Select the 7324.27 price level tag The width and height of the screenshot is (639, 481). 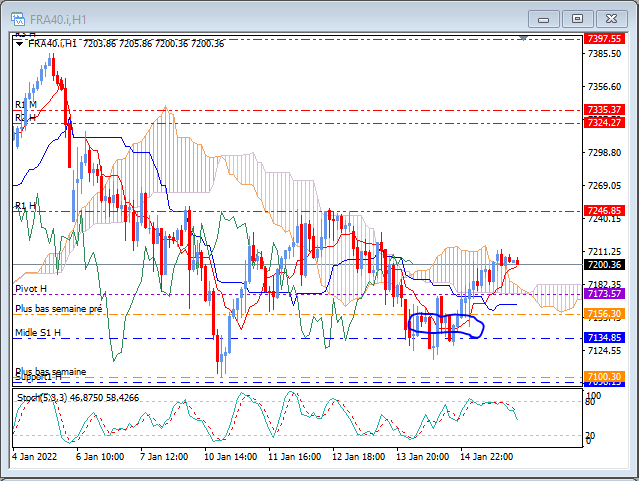click(604, 122)
